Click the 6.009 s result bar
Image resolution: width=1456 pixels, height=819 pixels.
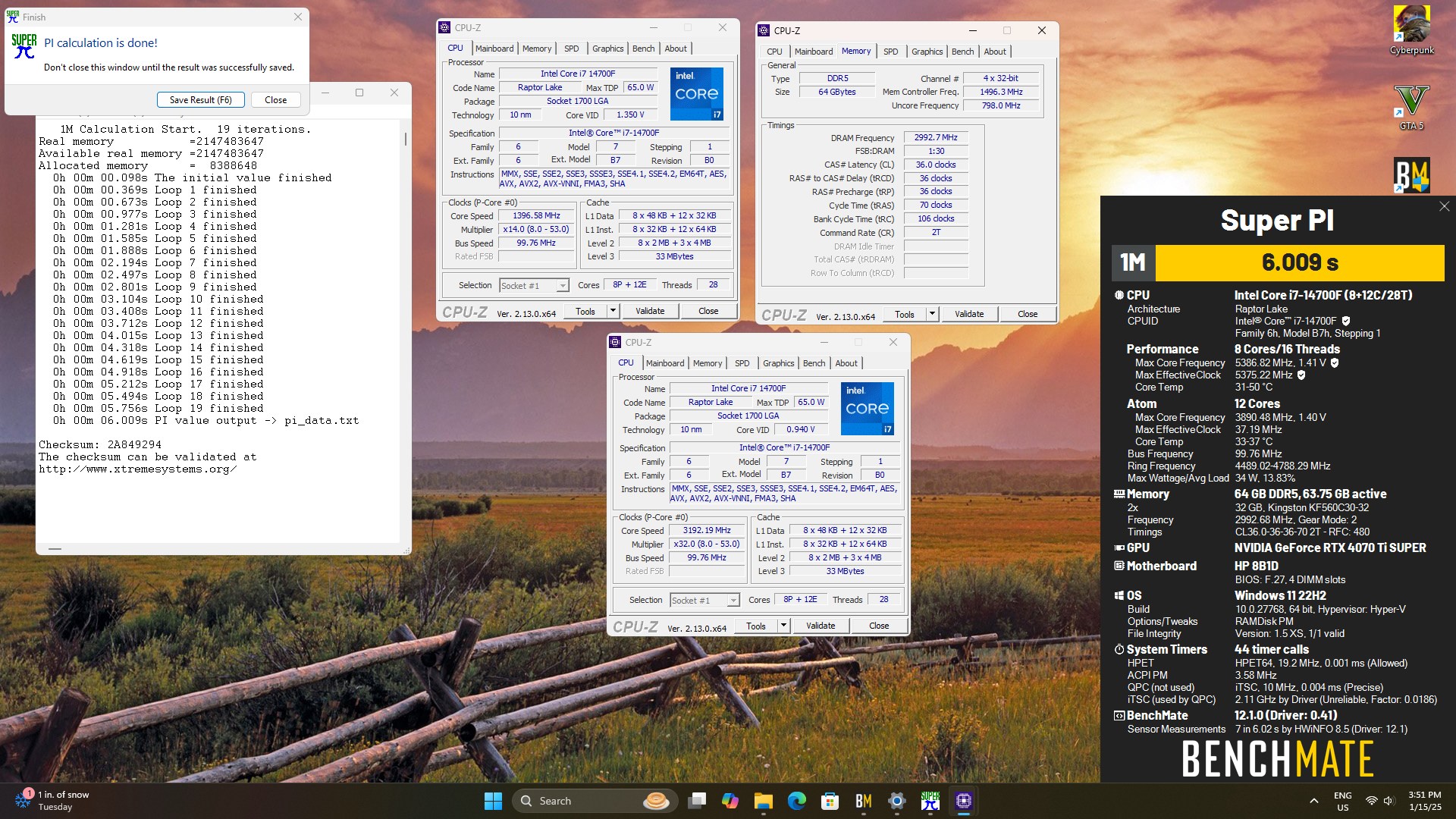(x=1300, y=262)
